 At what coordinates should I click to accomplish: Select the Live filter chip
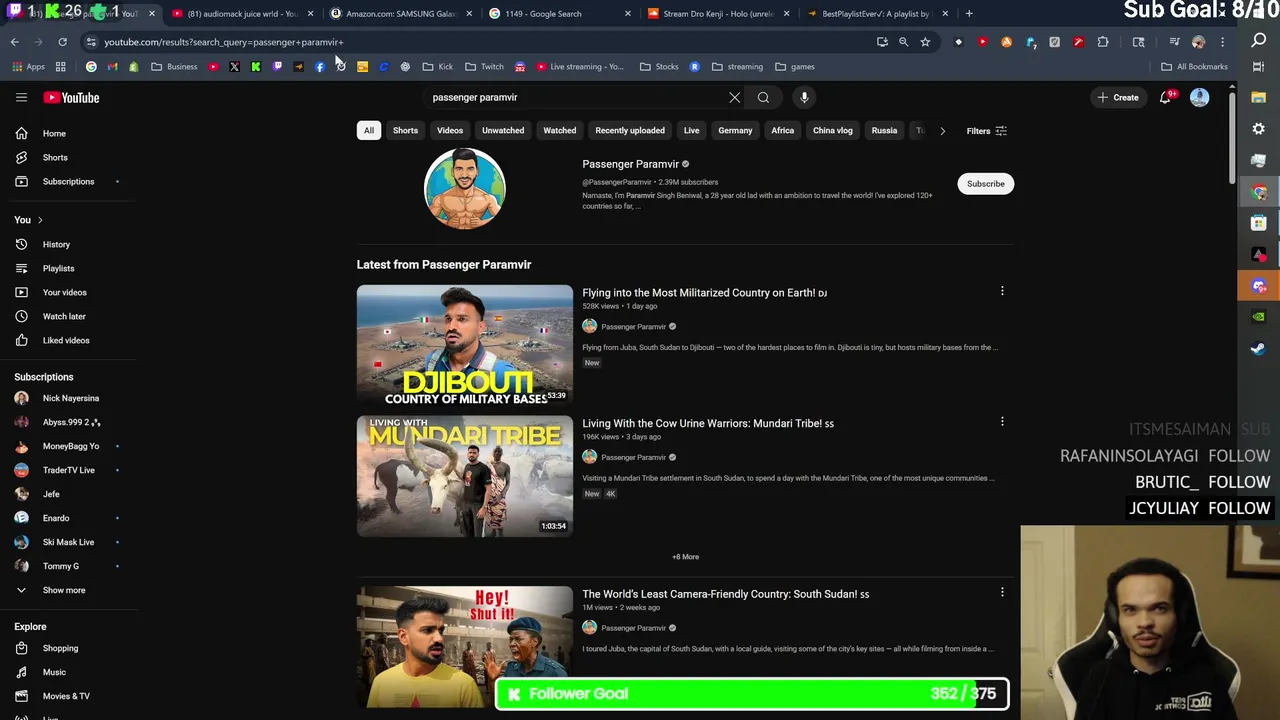tap(691, 130)
